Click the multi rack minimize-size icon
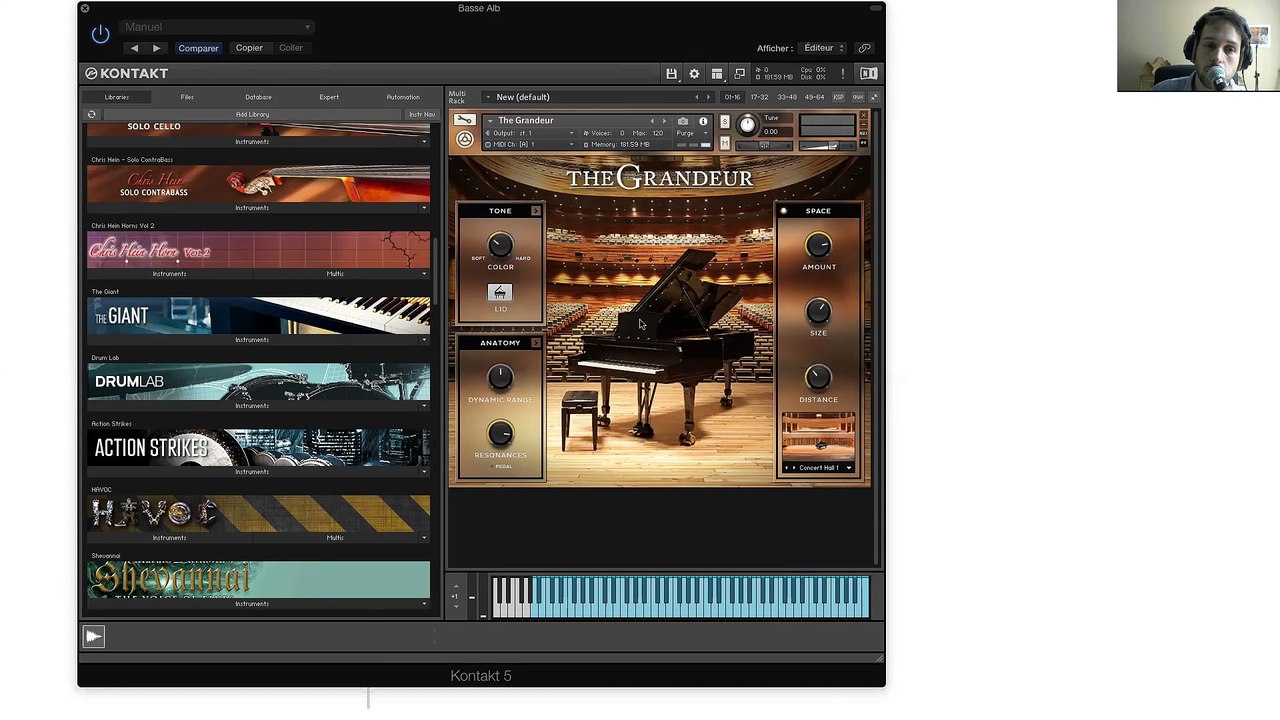 tap(874, 97)
